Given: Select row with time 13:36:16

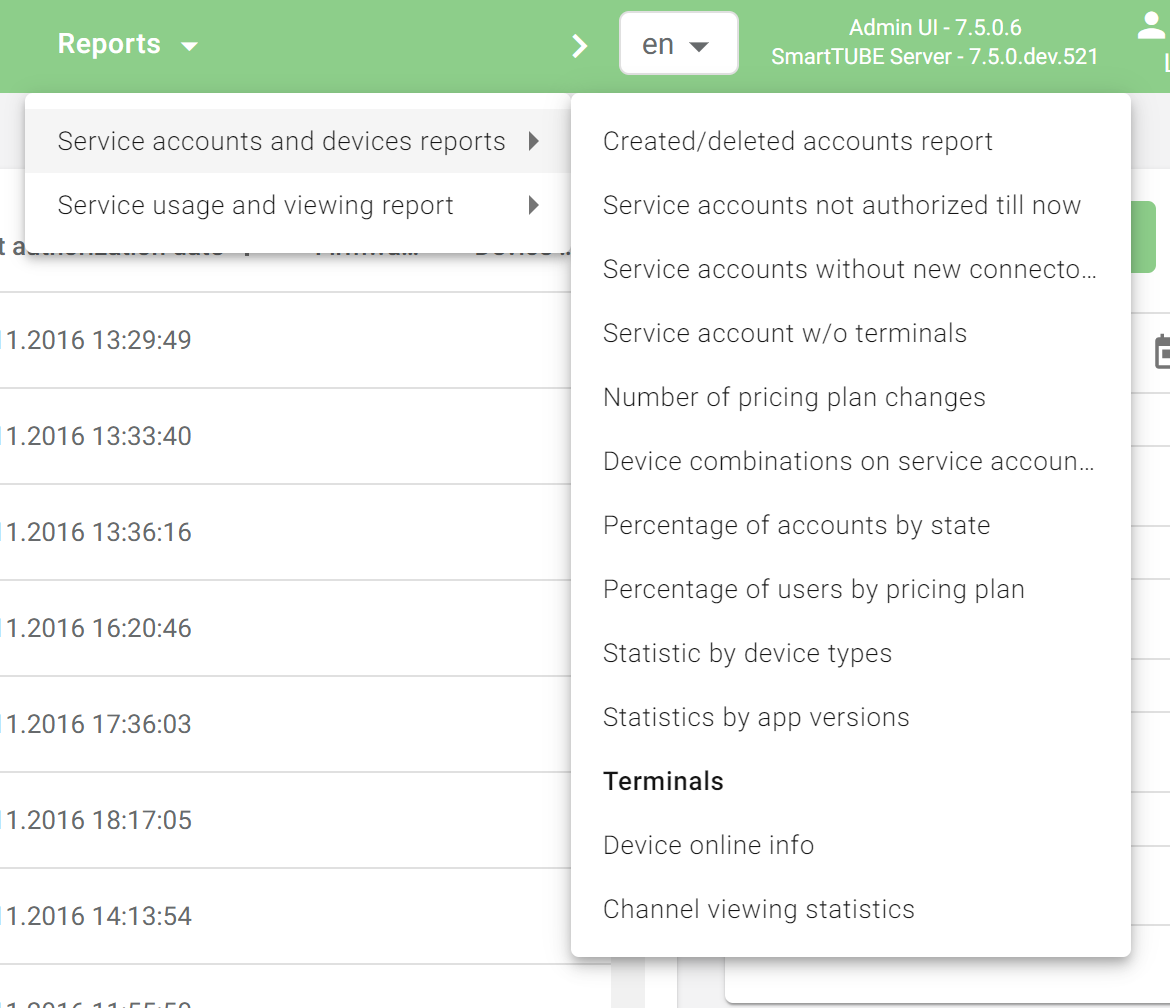Looking at the screenshot, I should 285,533.
